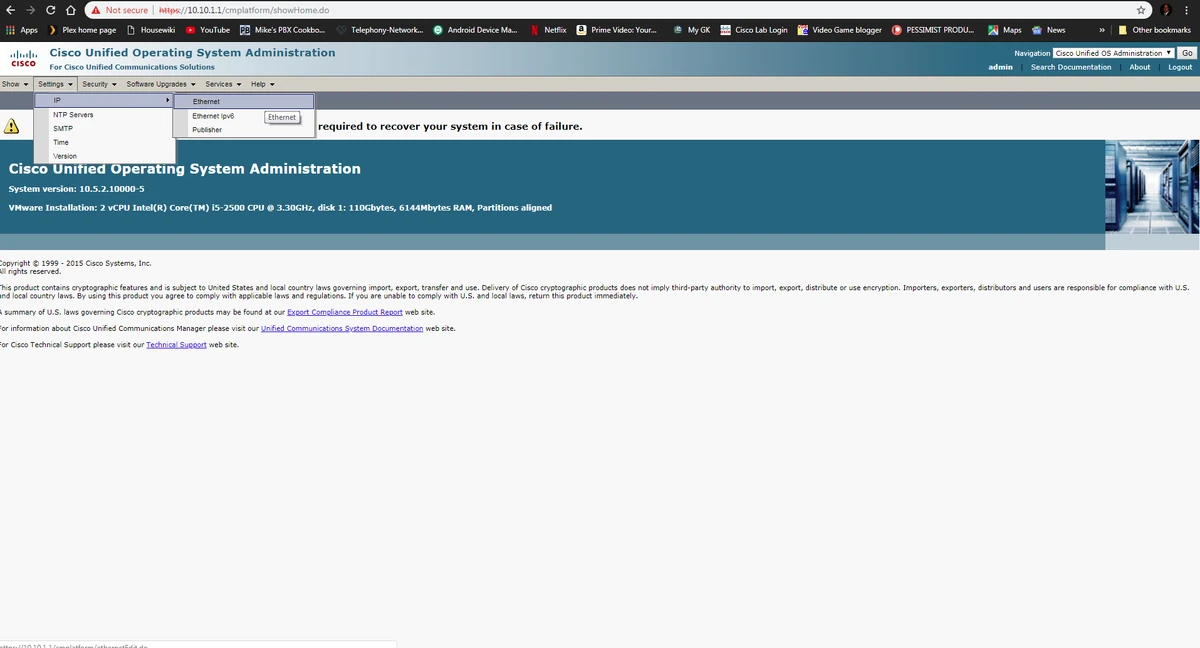The height and width of the screenshot is (648, 1200).
Task: Click the Technical Support link
Action: (x=176, y=344)
